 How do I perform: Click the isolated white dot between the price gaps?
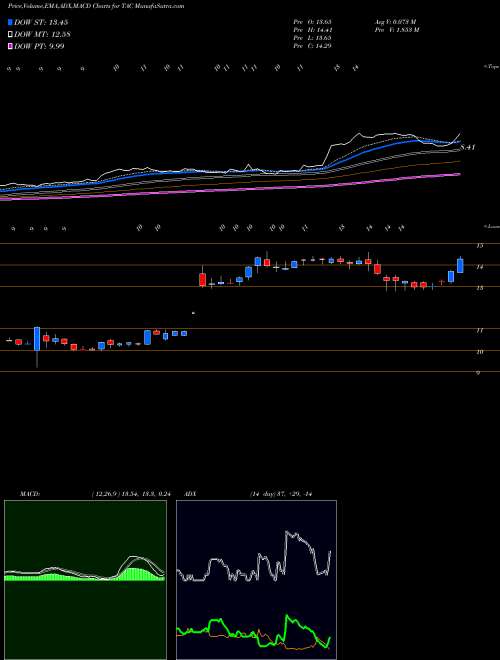point(193,313)
